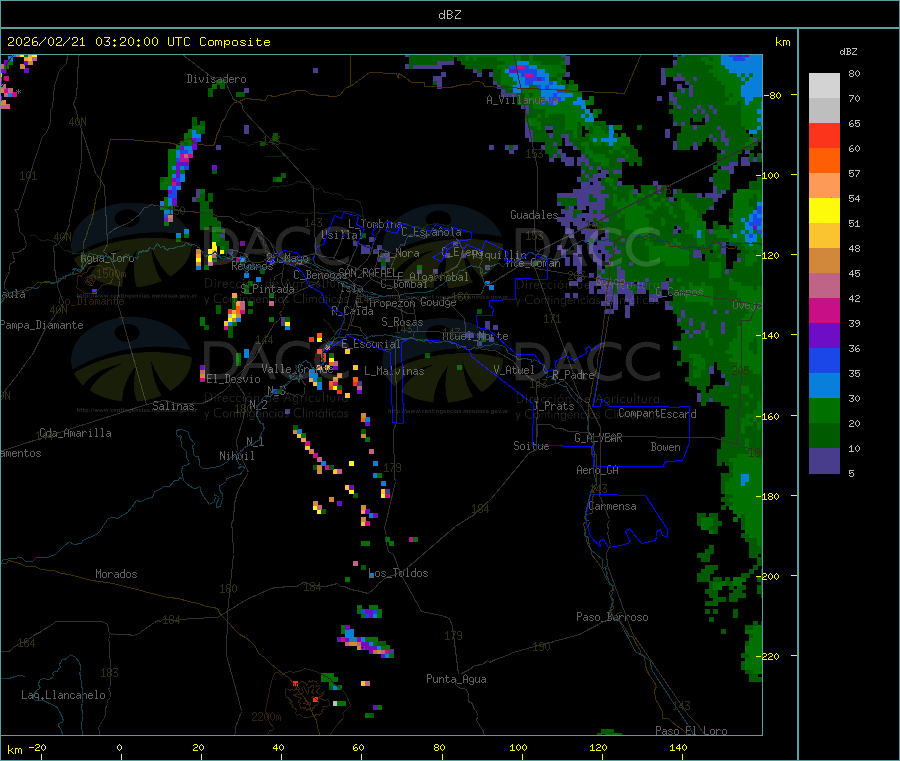Screen dimensions: 900x761
Task: Click the 60 tick on the bottom axis
Action: tap(358, 747)
